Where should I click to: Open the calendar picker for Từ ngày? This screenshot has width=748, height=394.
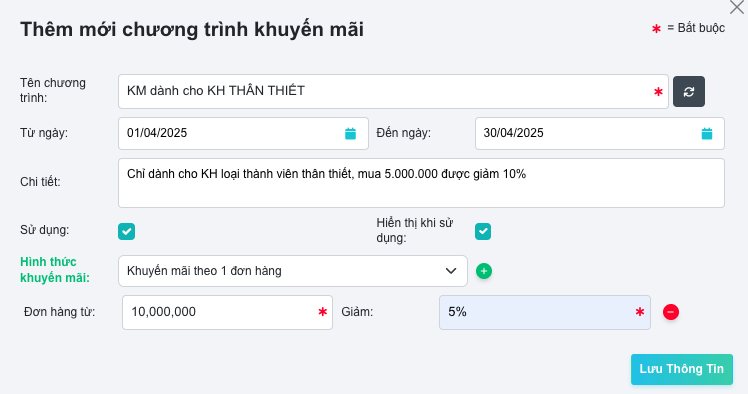click(350, 134)
